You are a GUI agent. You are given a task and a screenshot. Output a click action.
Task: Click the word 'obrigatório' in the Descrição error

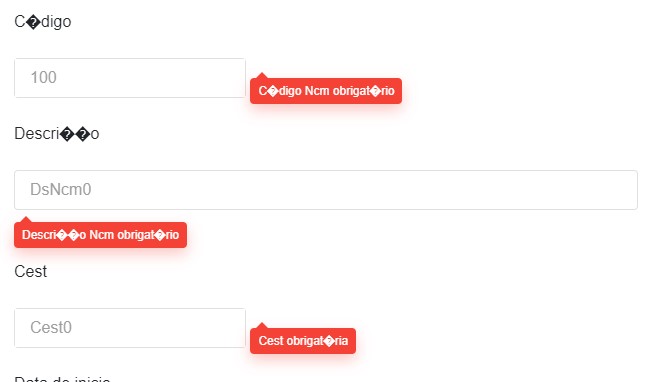148,235
